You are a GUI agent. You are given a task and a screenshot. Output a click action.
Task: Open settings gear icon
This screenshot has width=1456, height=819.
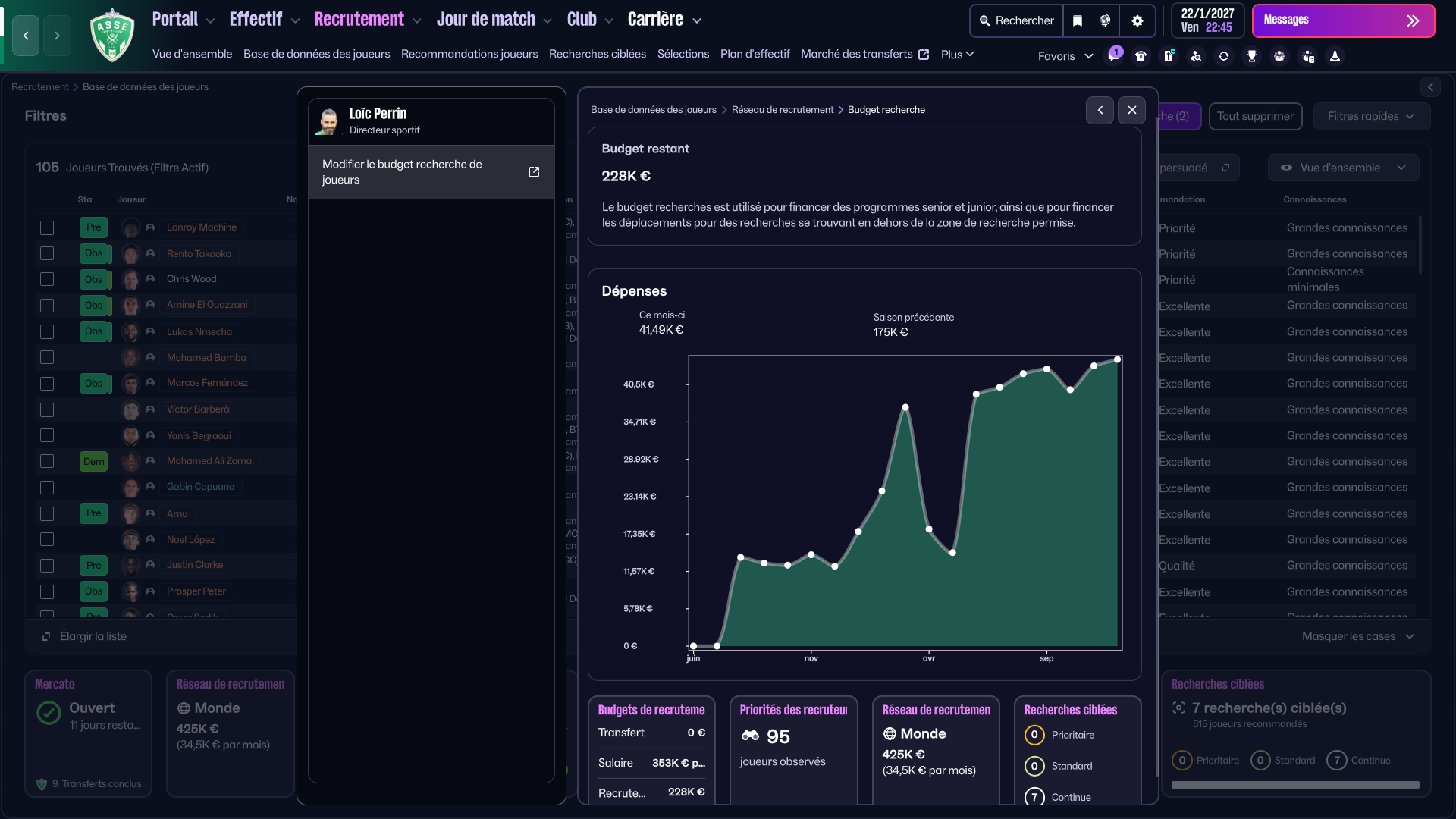pyautogui.click(x=1137, y=20)
